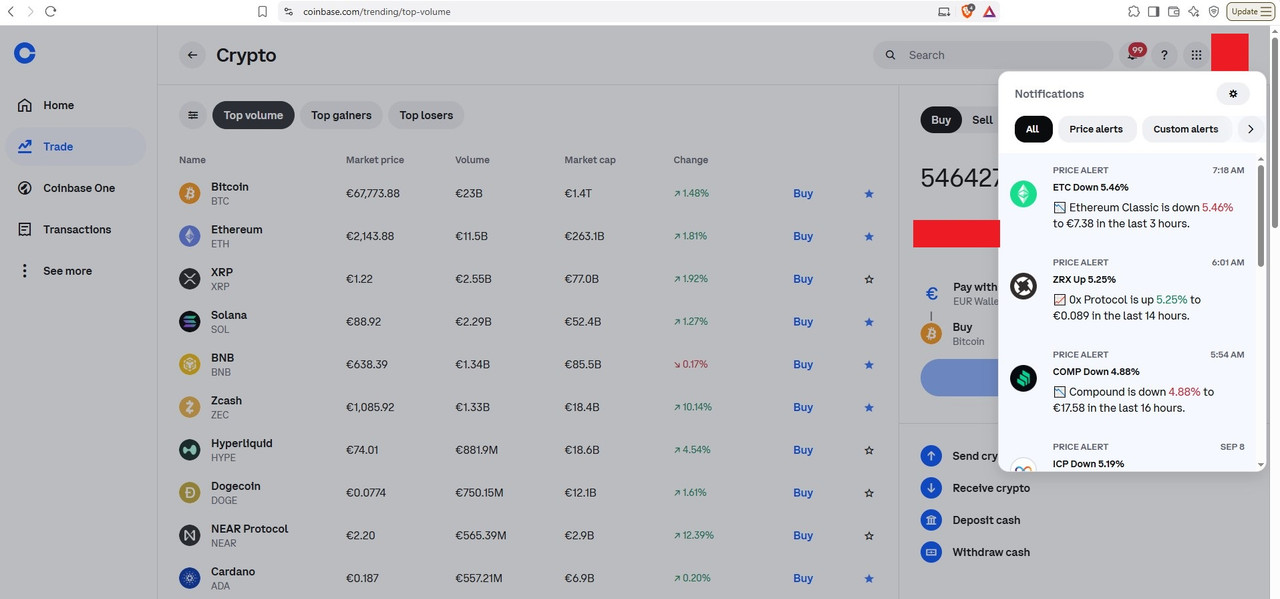
Task: Toggle Ethereum watchlist star
Action: (869, 236)
